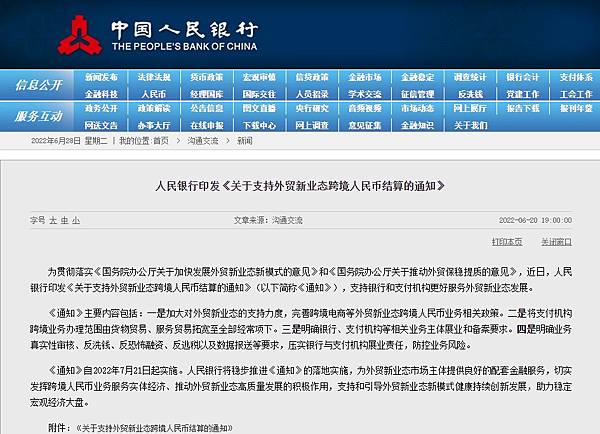
Task: Click the 文章来源: 沟通交流 text
Action: tap(268, 220)
